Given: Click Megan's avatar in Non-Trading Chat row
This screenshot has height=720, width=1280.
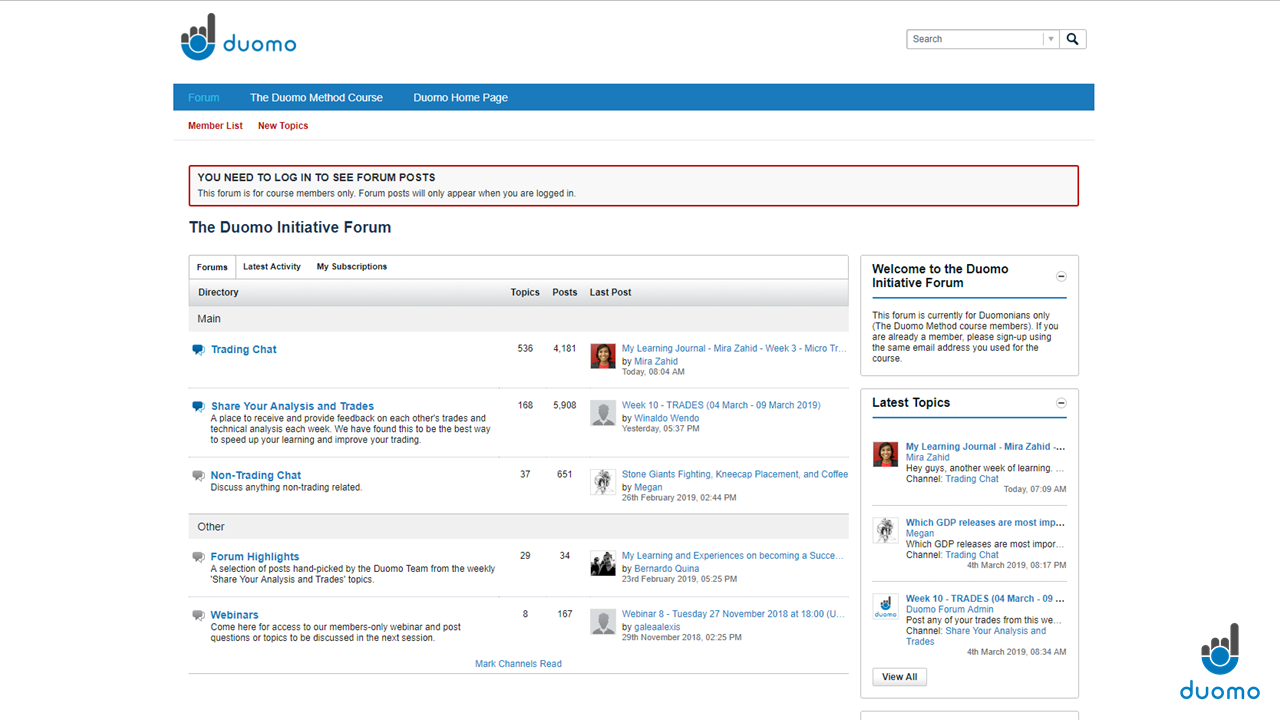Looking at the screenshot, I should [603, 482].
